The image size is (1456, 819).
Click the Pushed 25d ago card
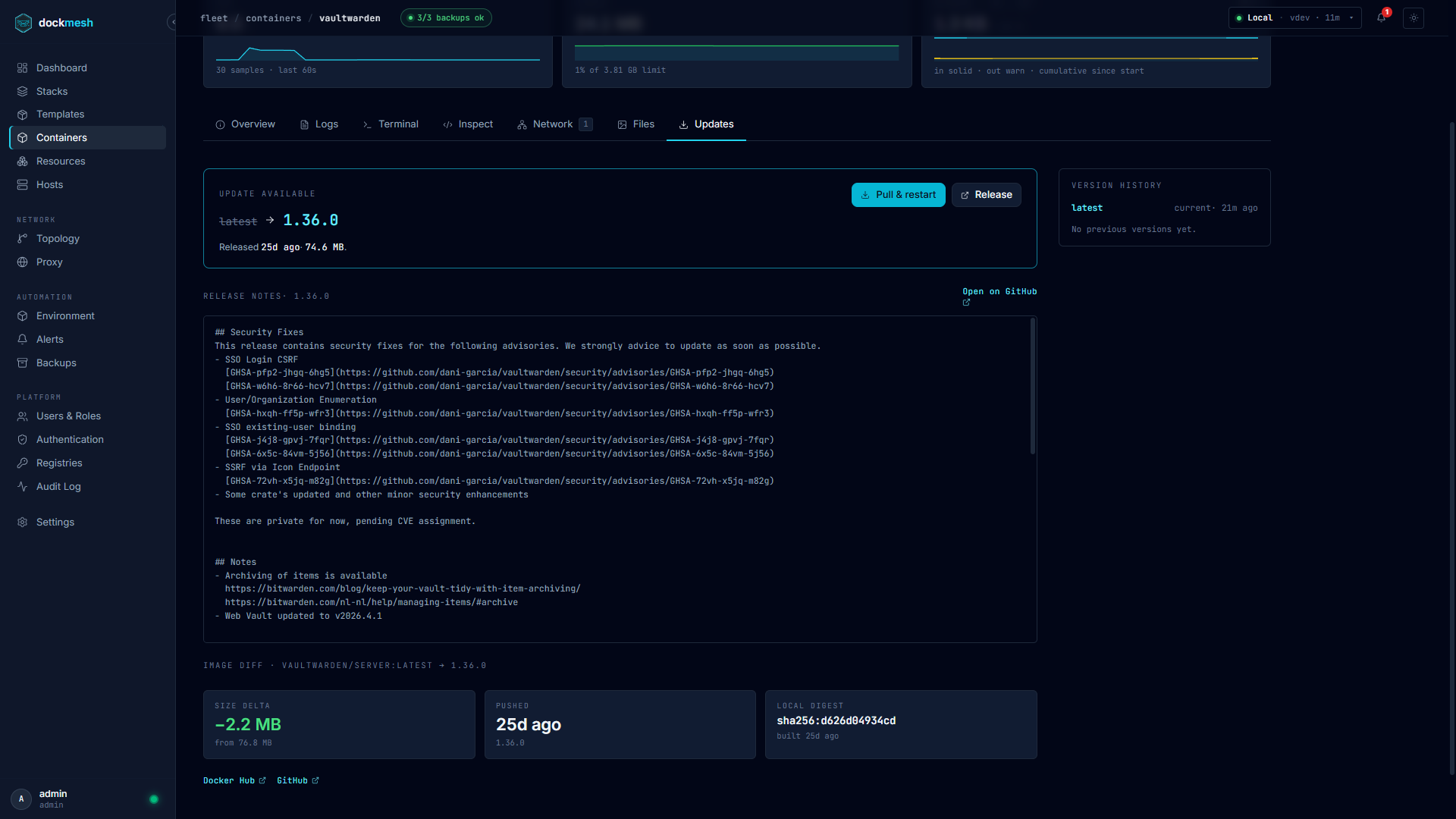(620, 724)
